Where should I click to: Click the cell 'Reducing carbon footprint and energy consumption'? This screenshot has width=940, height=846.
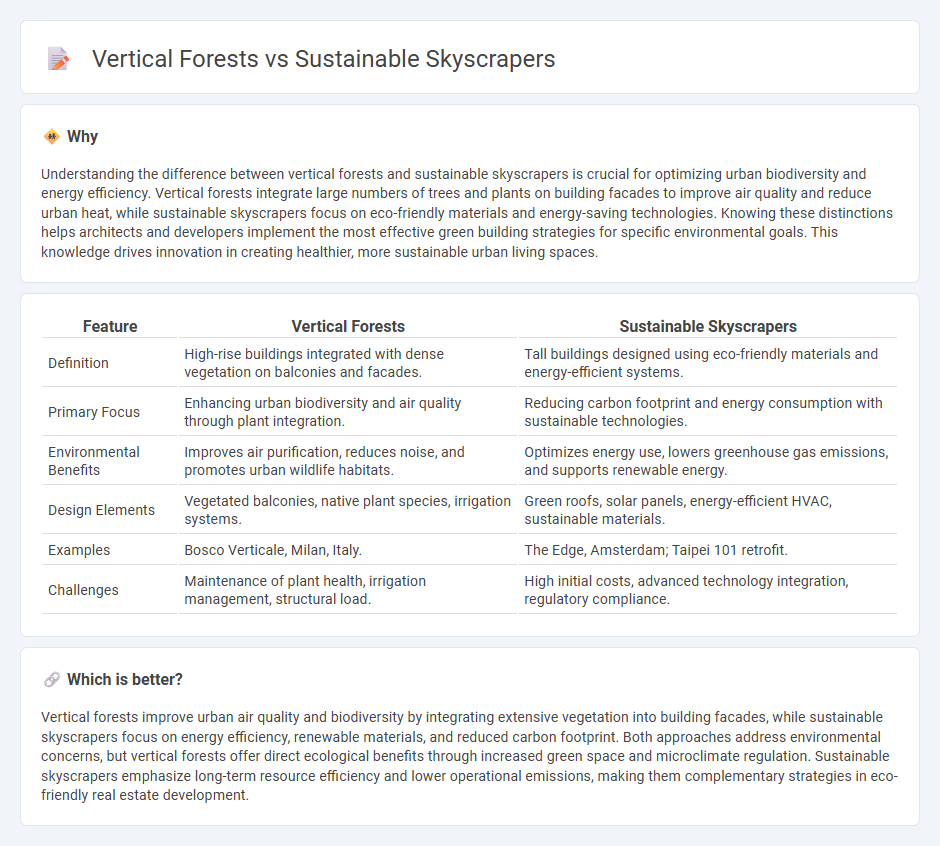[x=708, y=412]
